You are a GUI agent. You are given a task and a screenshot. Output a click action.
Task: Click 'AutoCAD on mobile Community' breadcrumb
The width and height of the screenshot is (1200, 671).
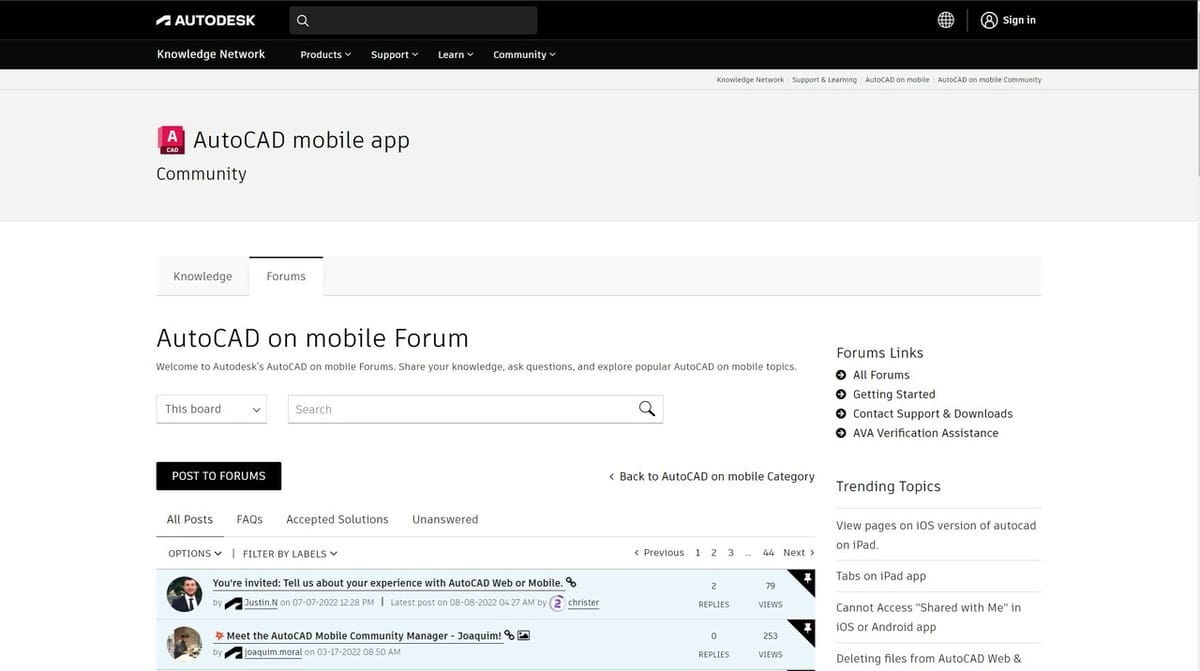click(989, 80)
